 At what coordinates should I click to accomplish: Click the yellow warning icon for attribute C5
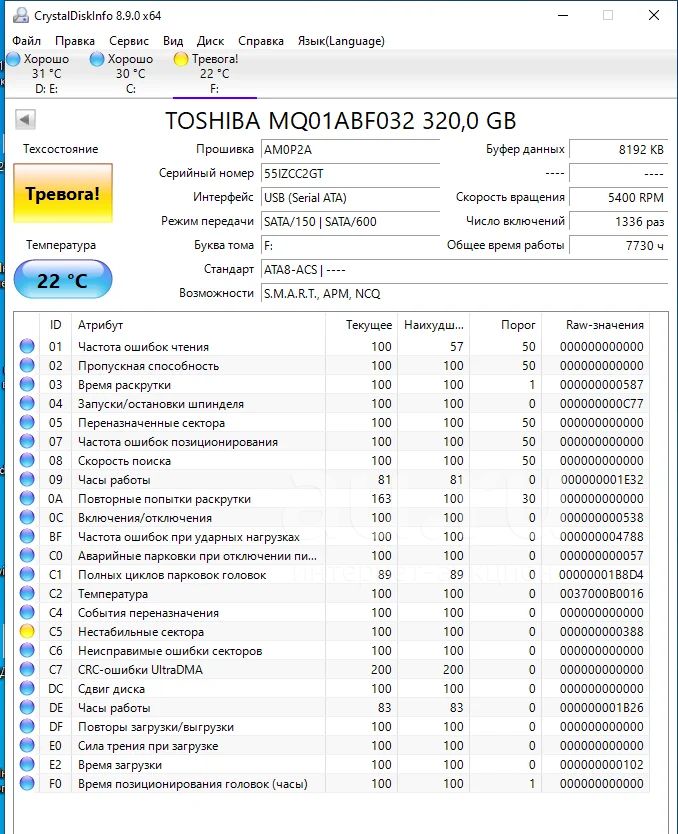coord(27,631)
